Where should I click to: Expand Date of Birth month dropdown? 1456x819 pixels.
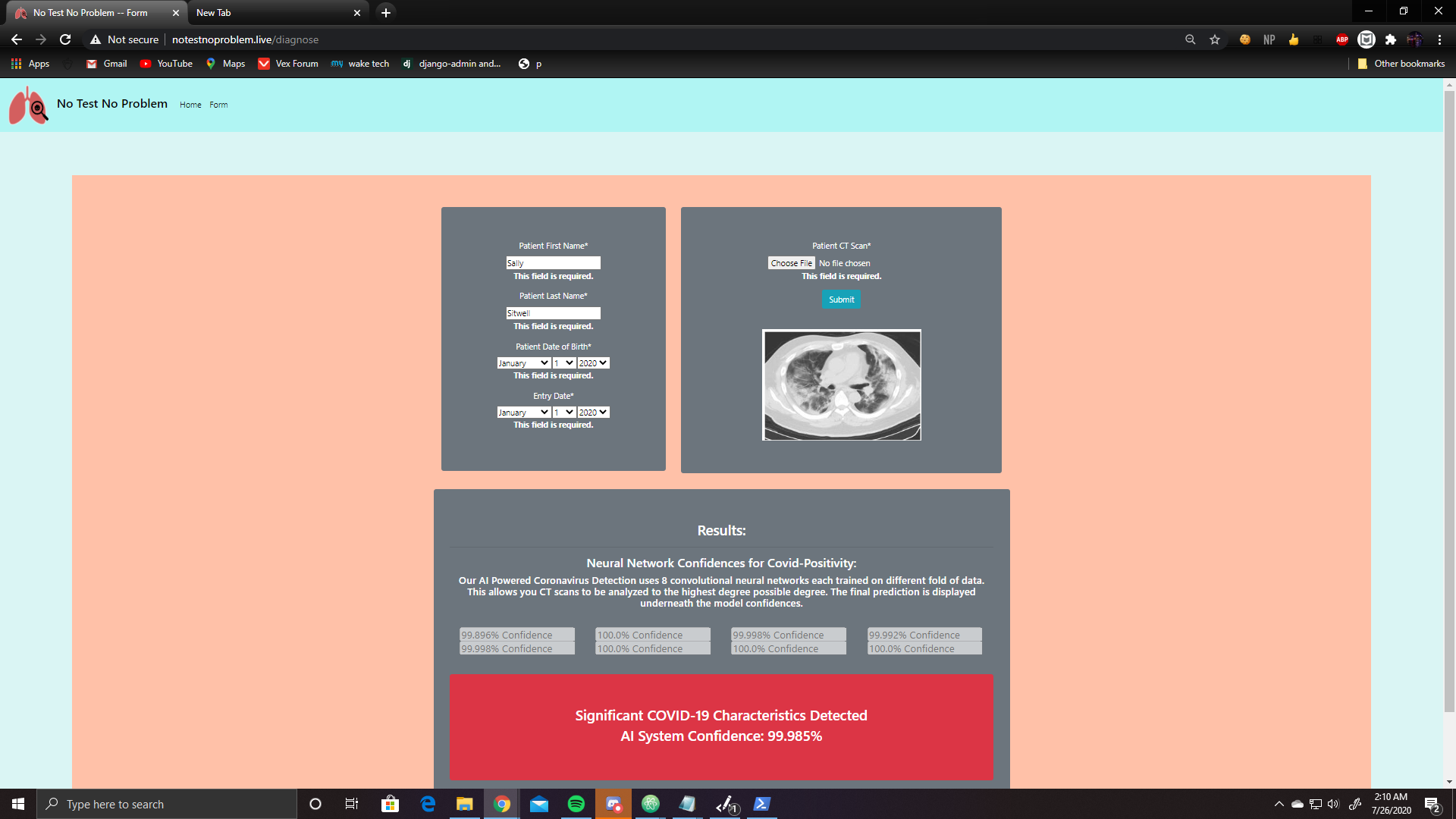pos(523,363)
